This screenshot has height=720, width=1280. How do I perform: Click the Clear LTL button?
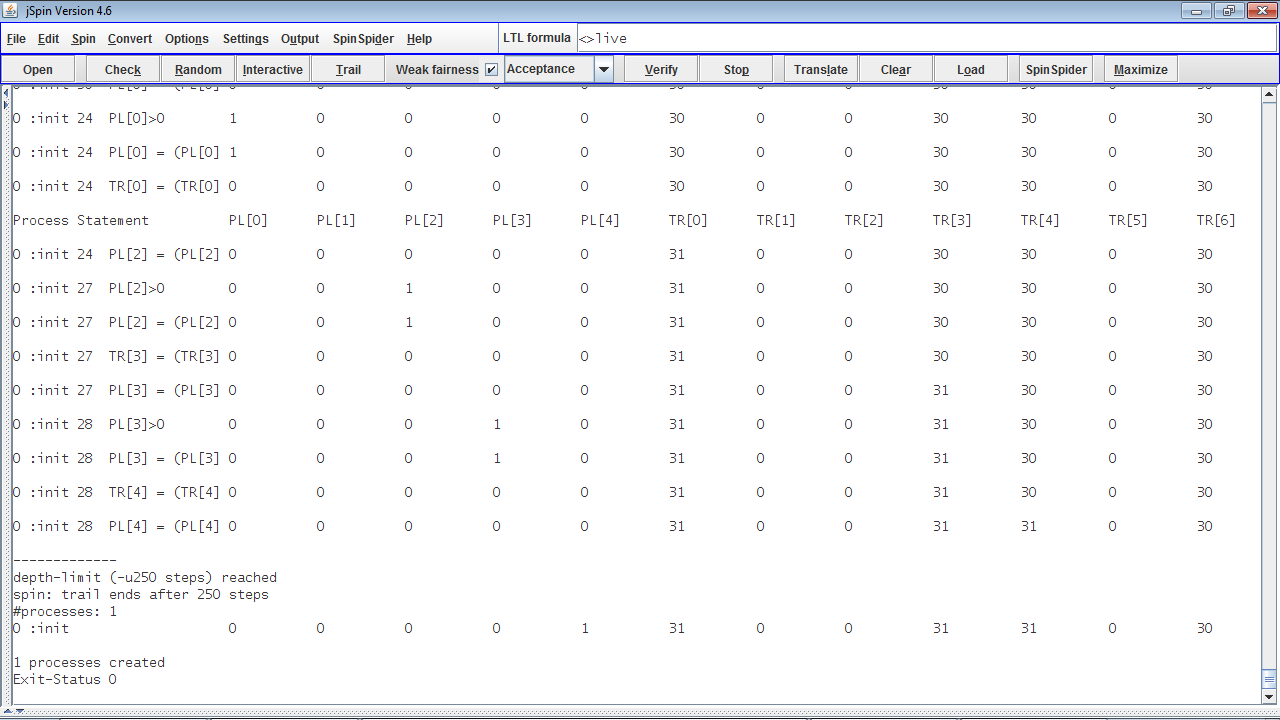pyautogui.click(x=895, y=70)
